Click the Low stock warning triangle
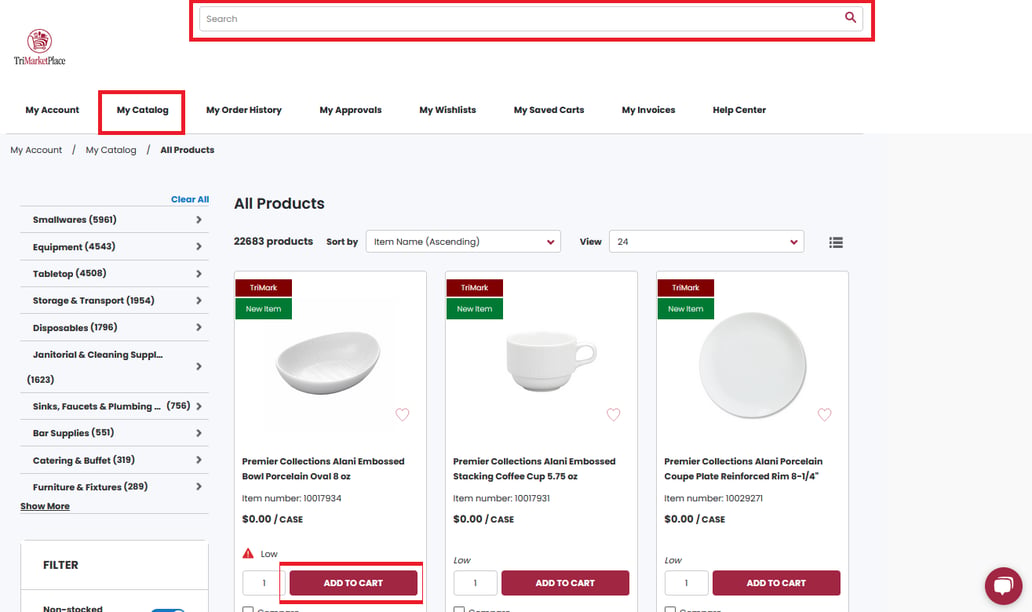 [x=248, y=553]
